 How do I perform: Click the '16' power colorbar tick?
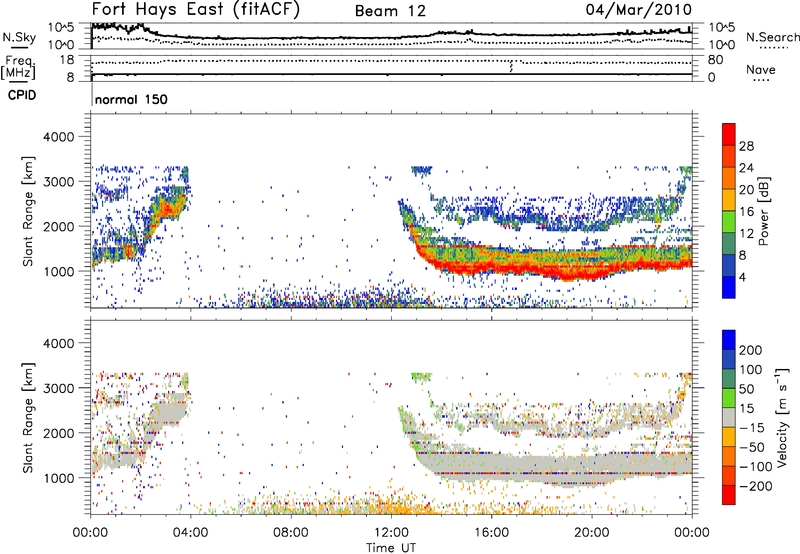746,212
